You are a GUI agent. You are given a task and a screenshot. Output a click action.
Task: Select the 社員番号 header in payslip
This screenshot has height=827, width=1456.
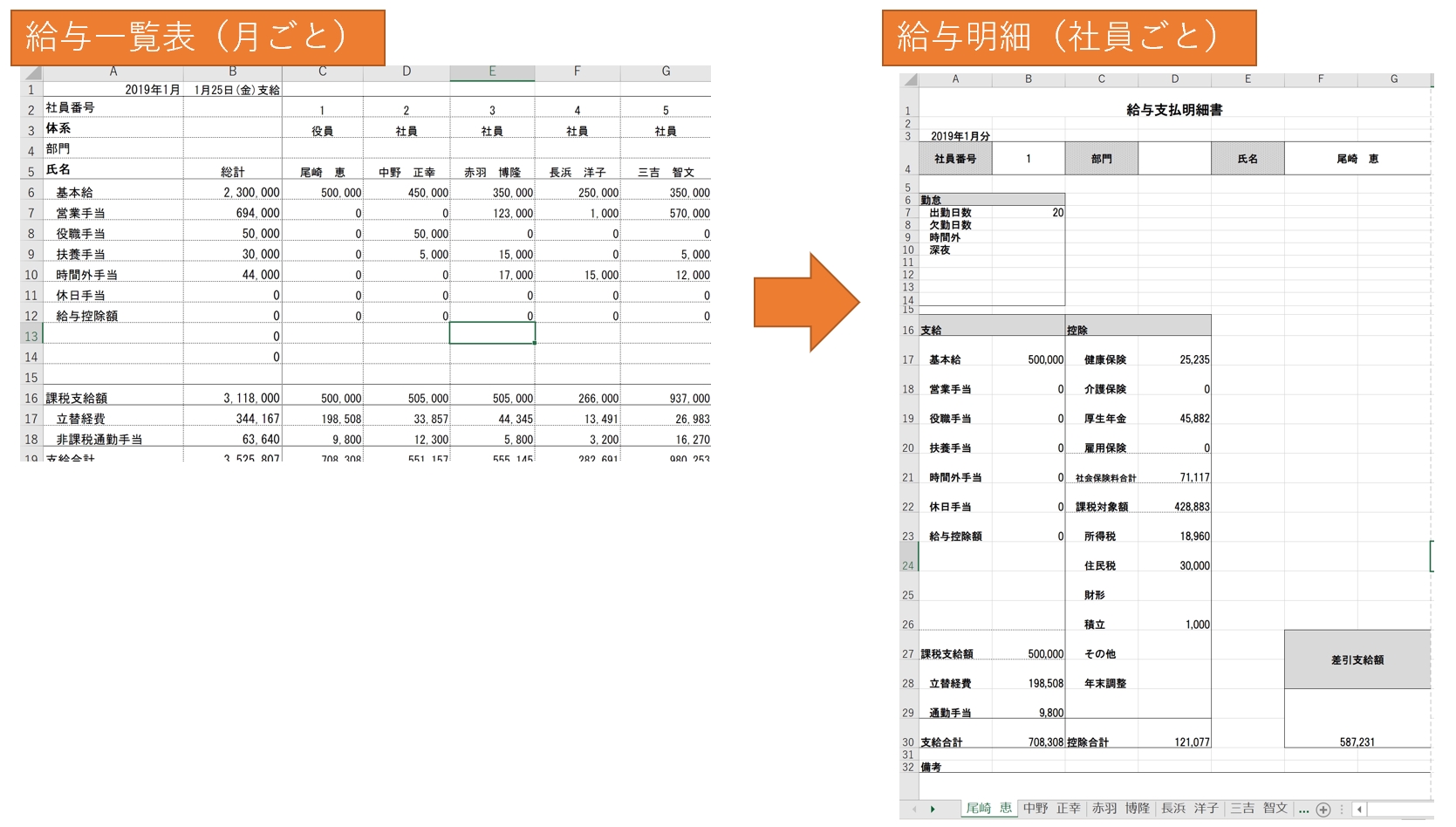pyautogui.click(x=955, y=159)
